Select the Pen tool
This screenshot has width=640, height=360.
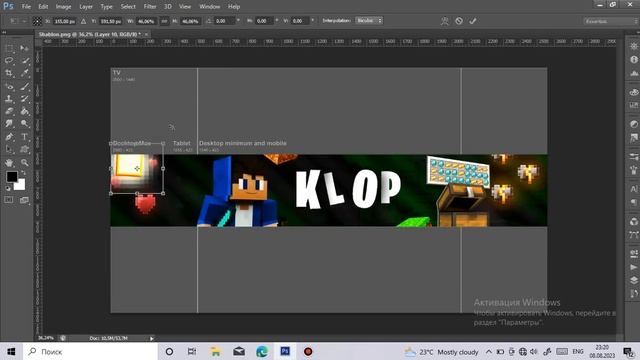click(9, 137)
